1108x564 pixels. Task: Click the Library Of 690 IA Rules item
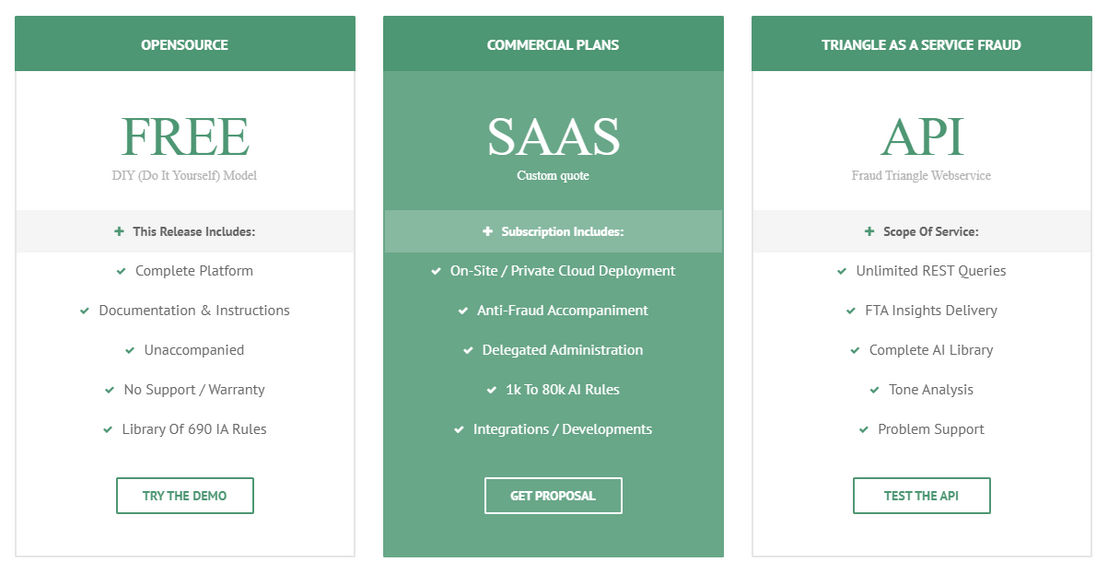[x=194, y=429]
